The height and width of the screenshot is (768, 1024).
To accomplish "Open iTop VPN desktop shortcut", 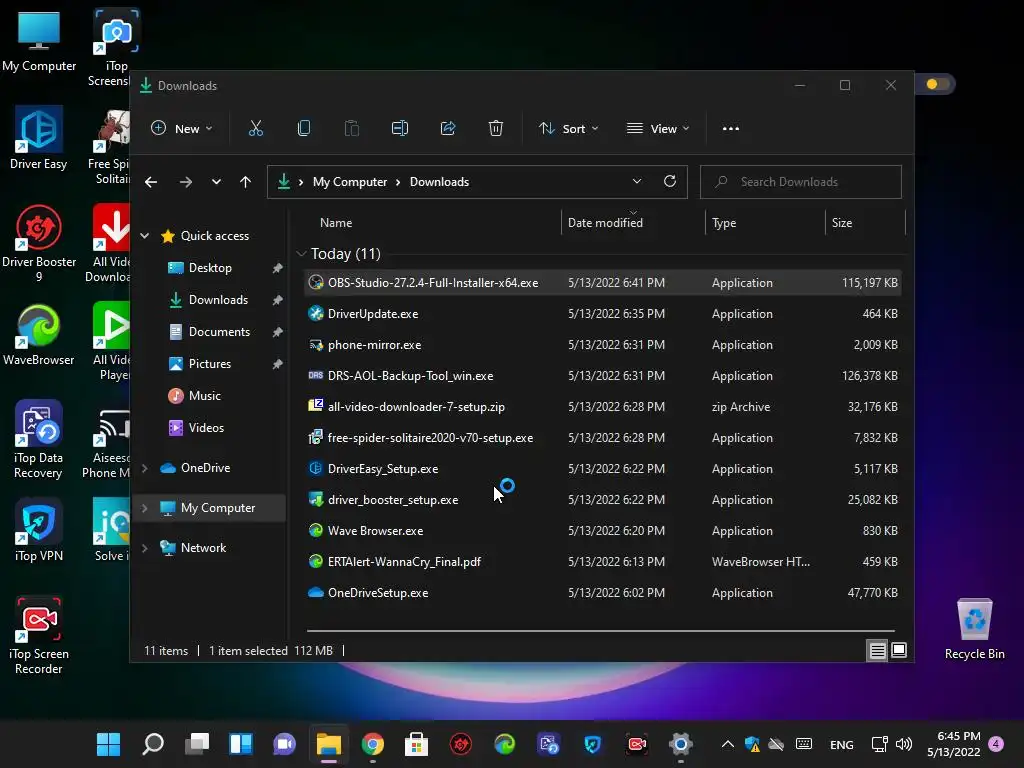I will [x=39, y=530].
